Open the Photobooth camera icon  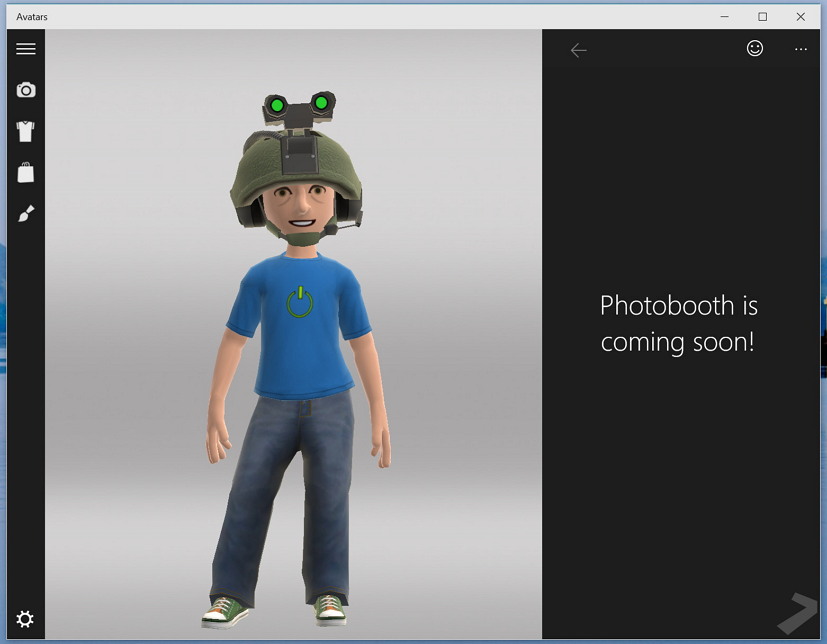pos(26,90)
